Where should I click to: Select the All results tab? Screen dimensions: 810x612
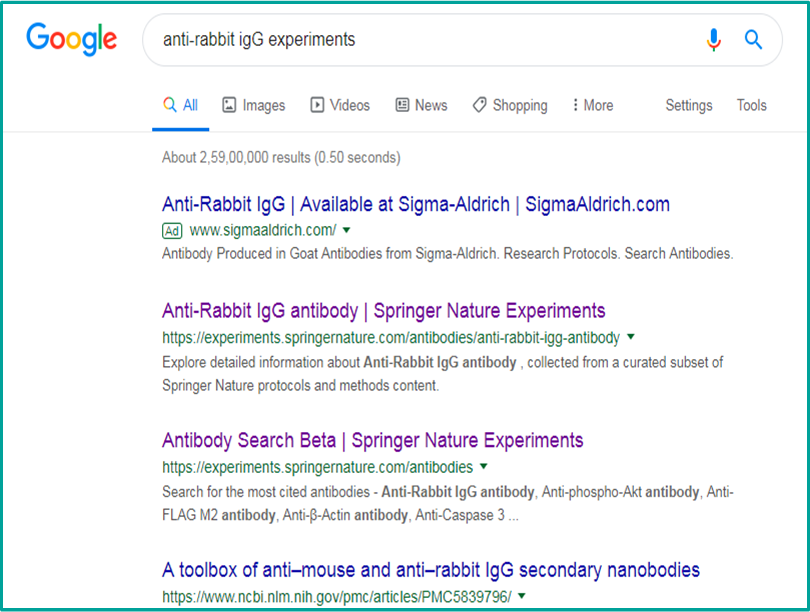181,105
